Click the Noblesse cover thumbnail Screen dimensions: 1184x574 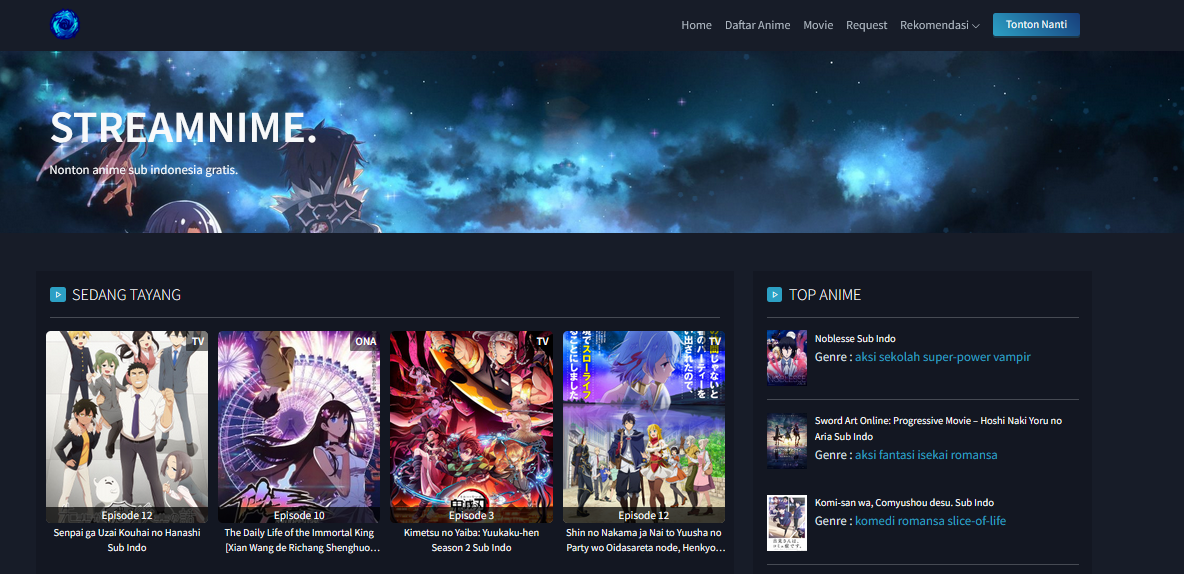click(787, 358)
